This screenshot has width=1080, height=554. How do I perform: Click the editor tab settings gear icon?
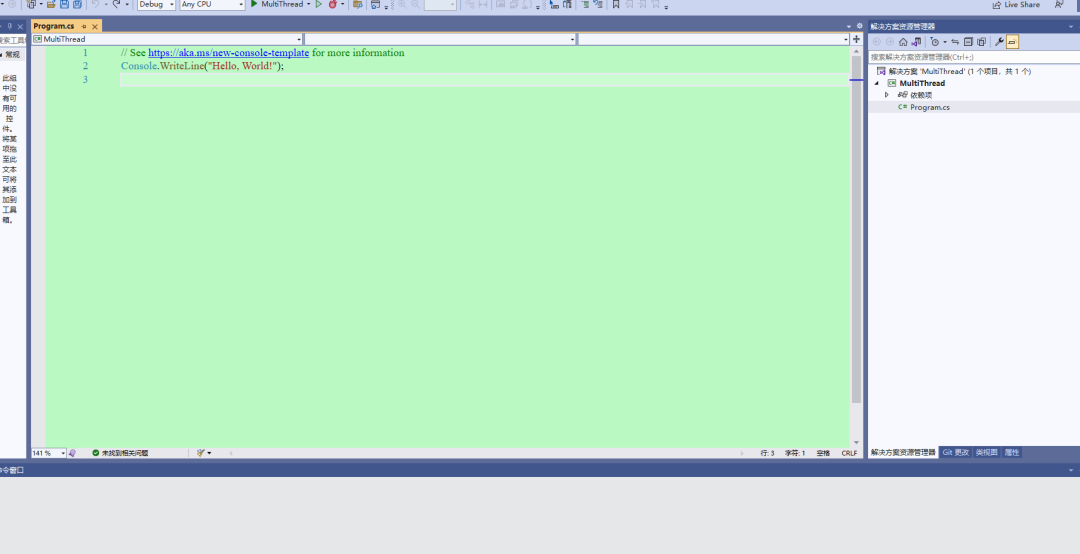coord(859,26)
